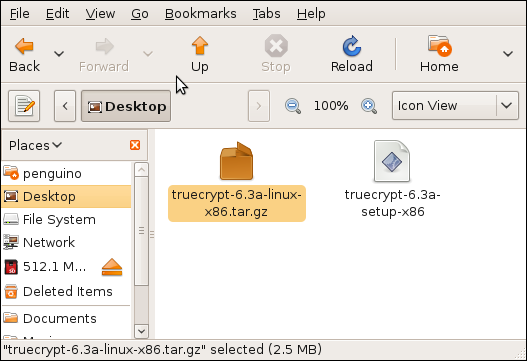The width and height of the screenshot is (527, 361).
Task: Open the Bookmarks menu
Action: 201,13
